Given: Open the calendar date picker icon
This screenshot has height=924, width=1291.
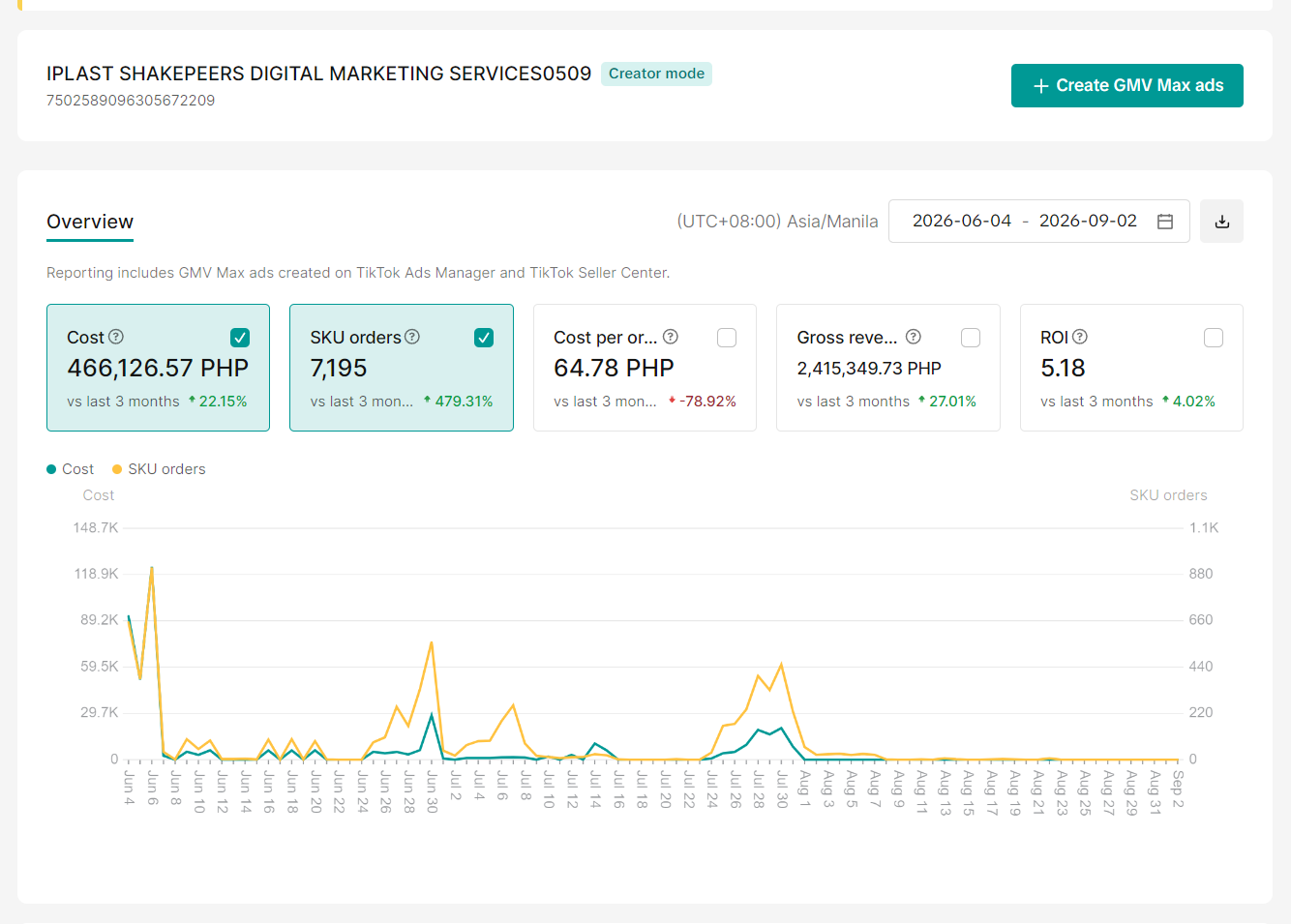Looking at the screenshot, I should pyautogui.click(x=1165, y=222).
